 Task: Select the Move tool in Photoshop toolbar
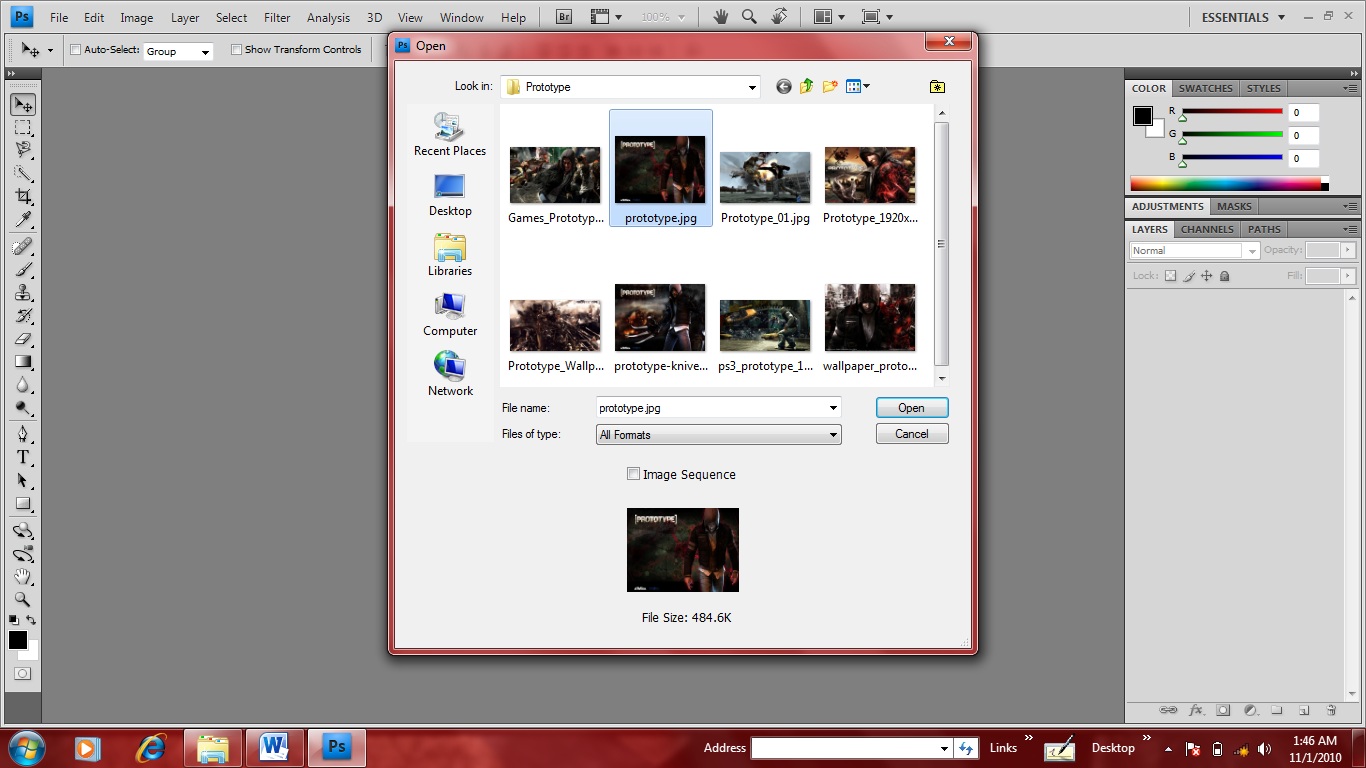22,105
